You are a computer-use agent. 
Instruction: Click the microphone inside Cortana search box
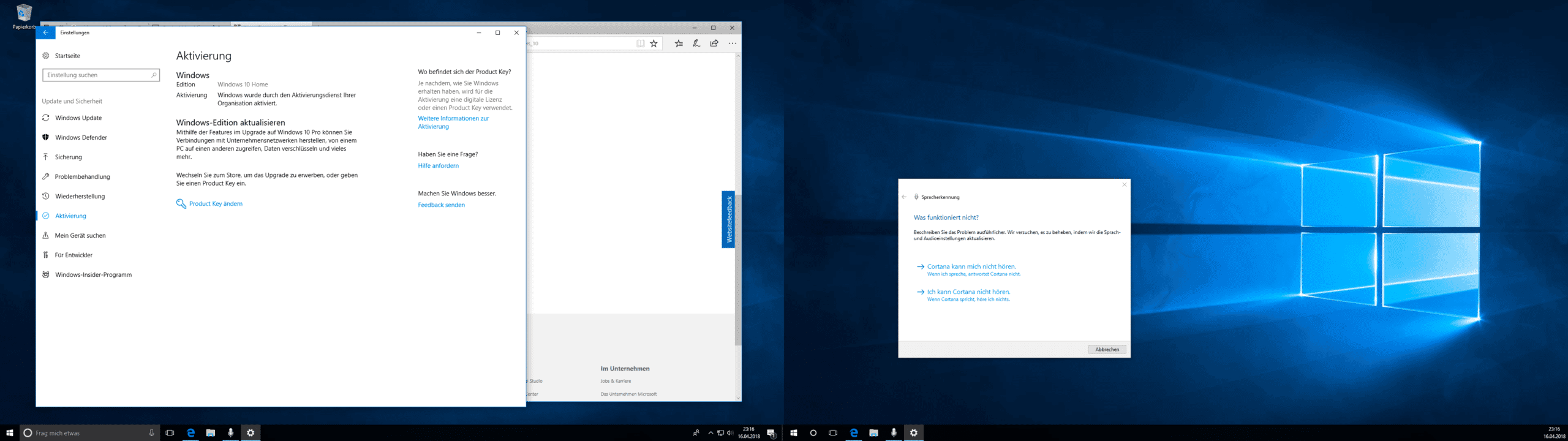[x=151, y=432]
